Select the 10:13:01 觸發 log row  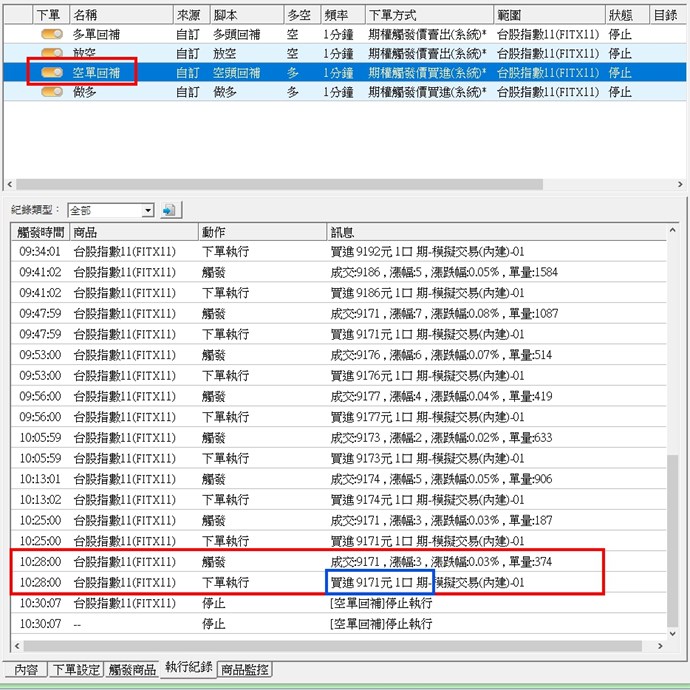point(338,479)
